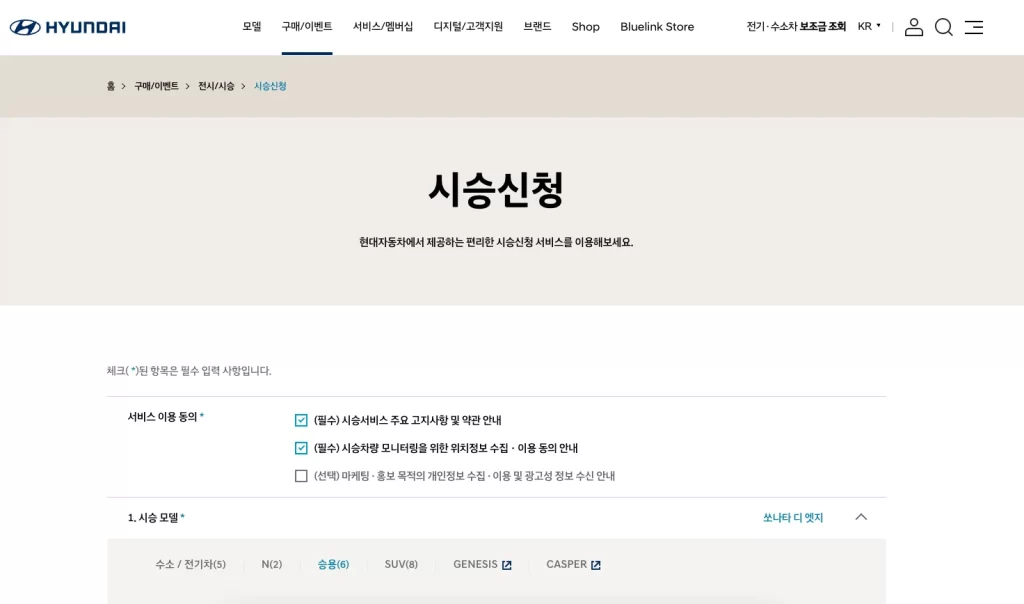Open the login profile icon
Image resolution: width=1024 pixels, height=604 pixels.
click(914, 27)
